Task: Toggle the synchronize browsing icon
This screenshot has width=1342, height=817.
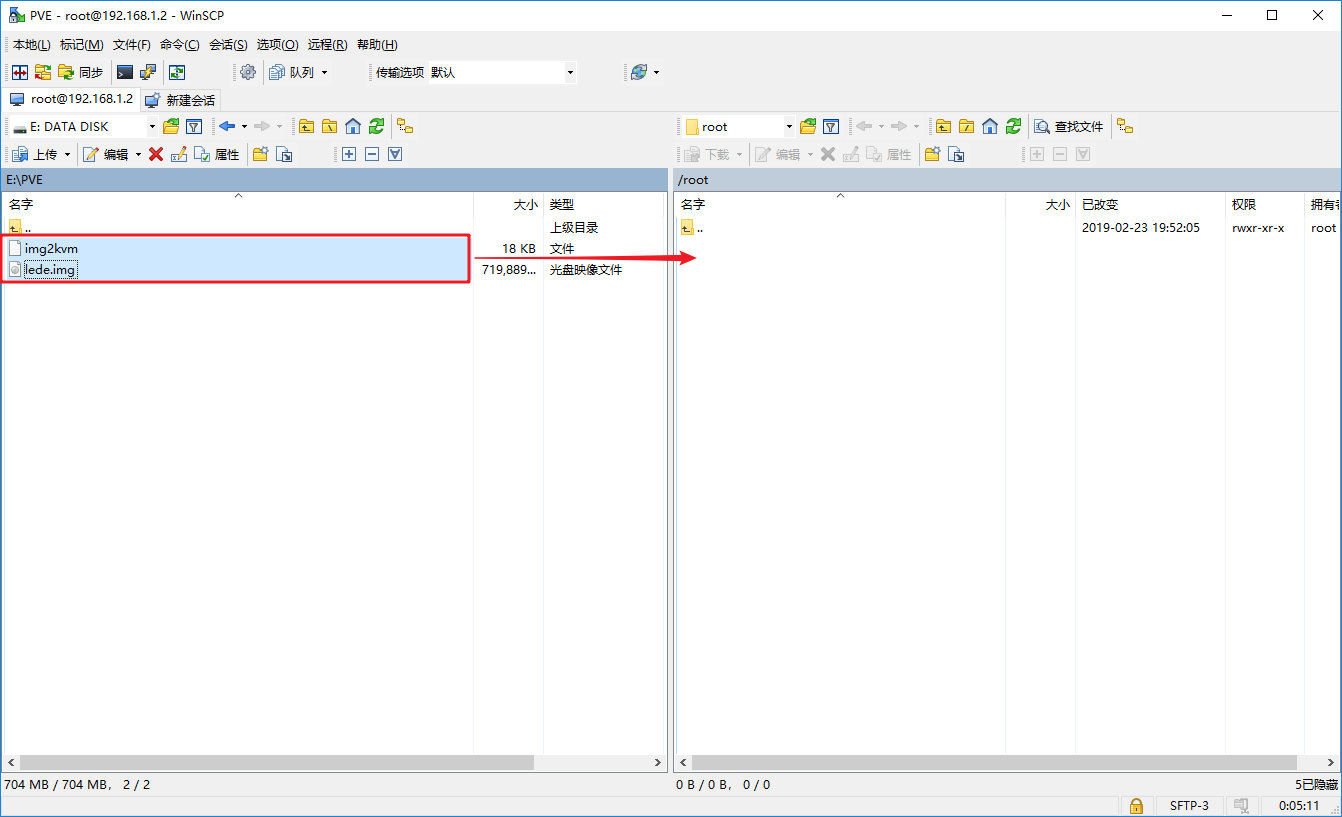Action: [x=177, y=72]
